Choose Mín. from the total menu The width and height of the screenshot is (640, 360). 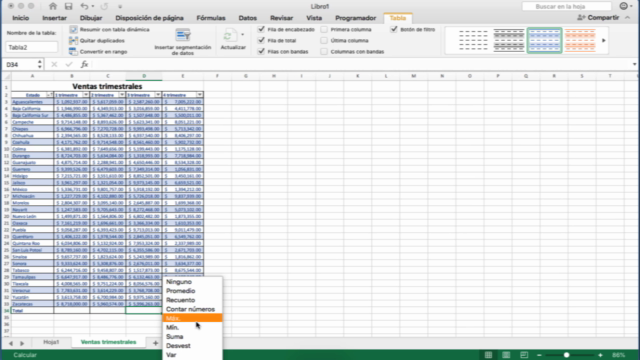click(x=192, y=327)
